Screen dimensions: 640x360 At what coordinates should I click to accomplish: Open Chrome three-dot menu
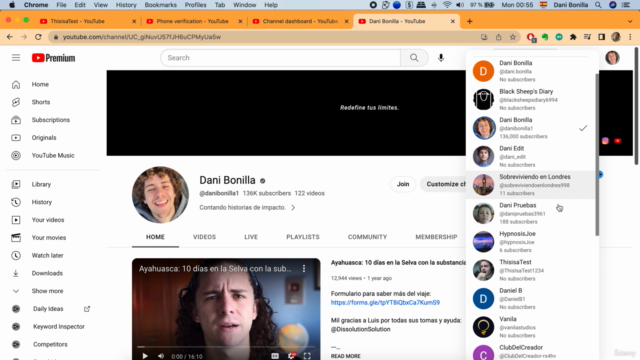click(x=630, y=37)
